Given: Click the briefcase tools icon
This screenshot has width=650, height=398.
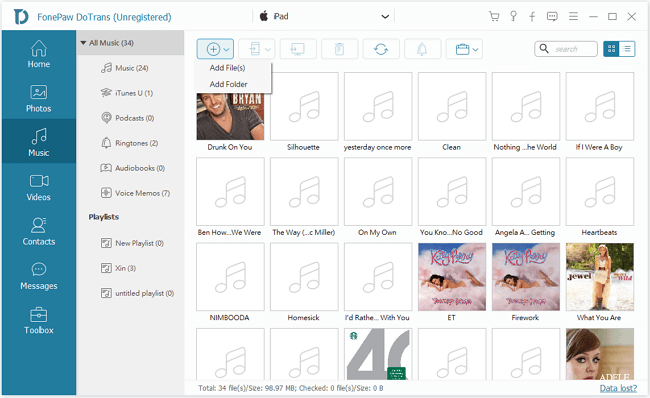Looking at the screenshot, I should point(462,49).
